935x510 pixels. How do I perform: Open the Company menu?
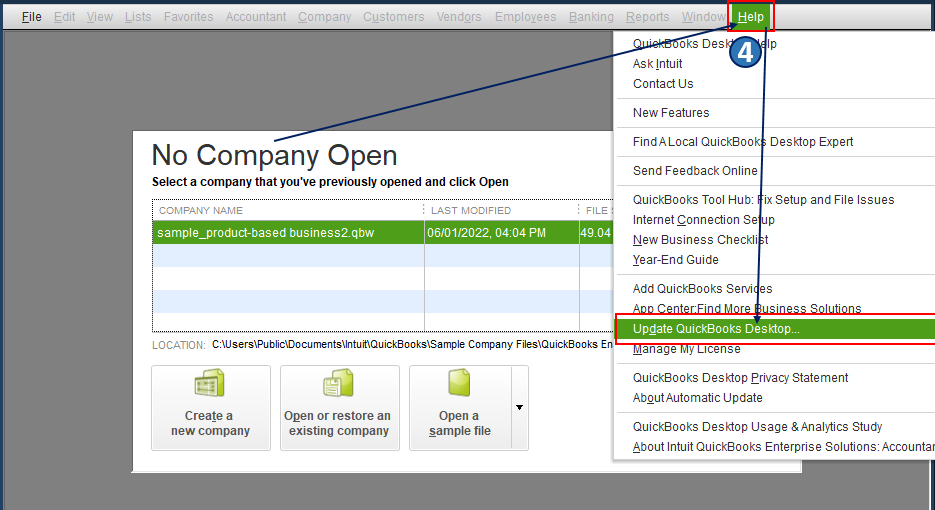tap(324, 17)
